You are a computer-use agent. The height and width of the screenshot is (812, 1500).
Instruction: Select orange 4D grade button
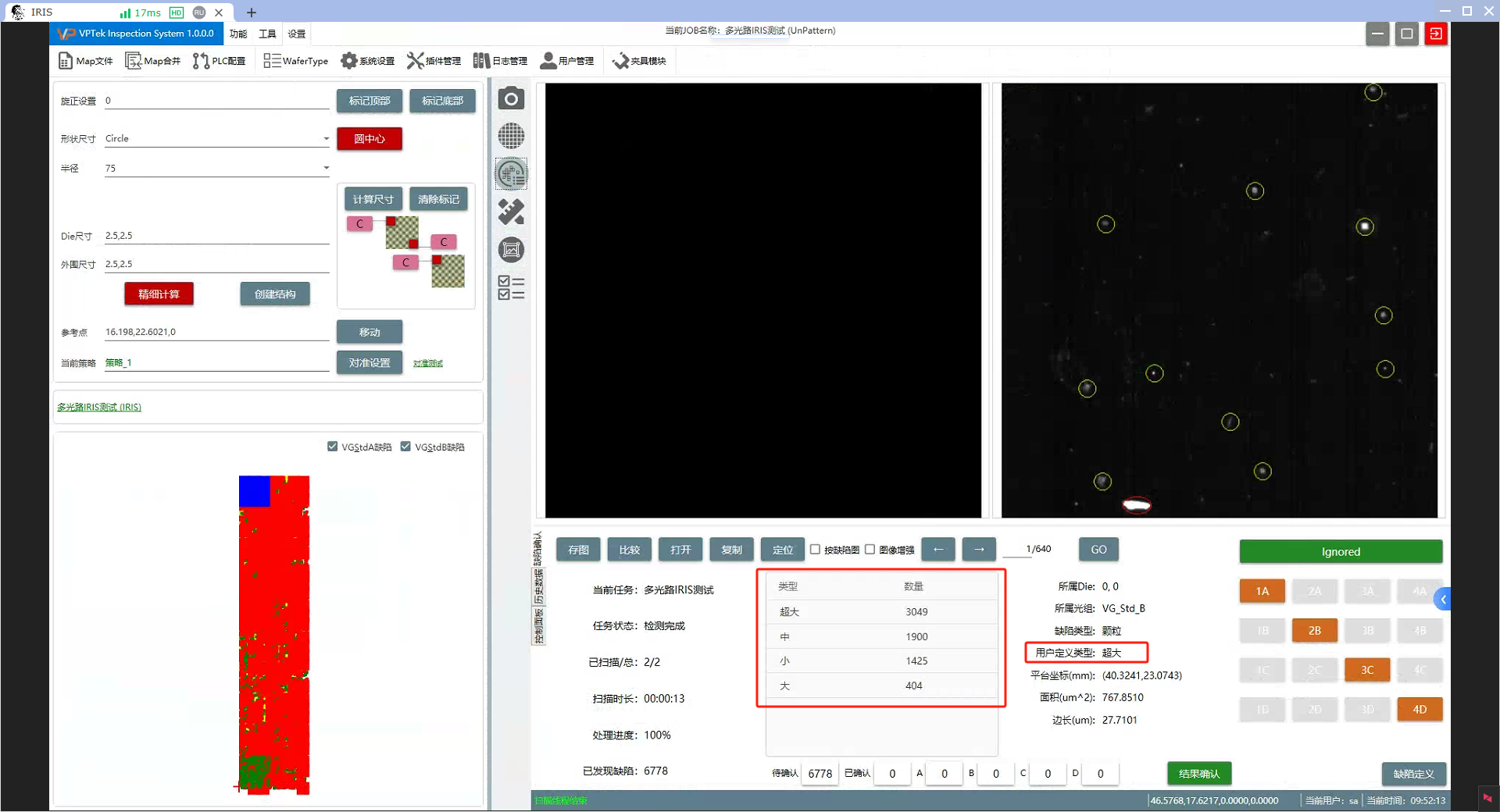(1420, 709)
